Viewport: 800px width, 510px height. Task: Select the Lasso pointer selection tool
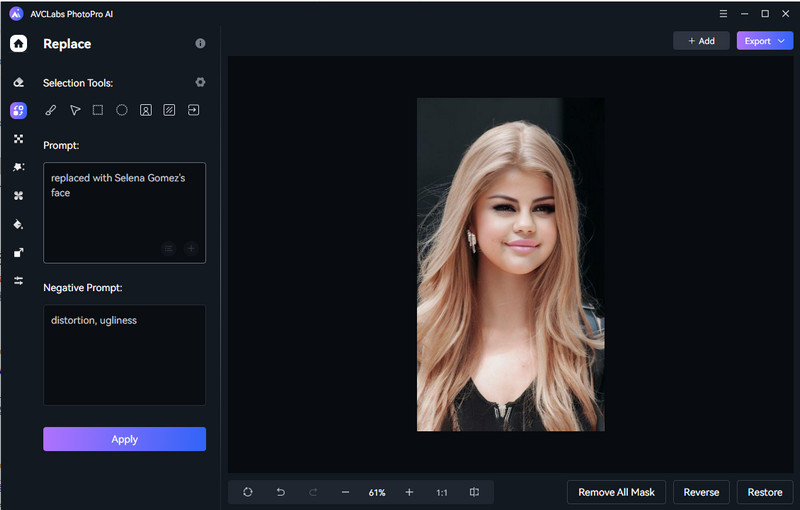75,110
